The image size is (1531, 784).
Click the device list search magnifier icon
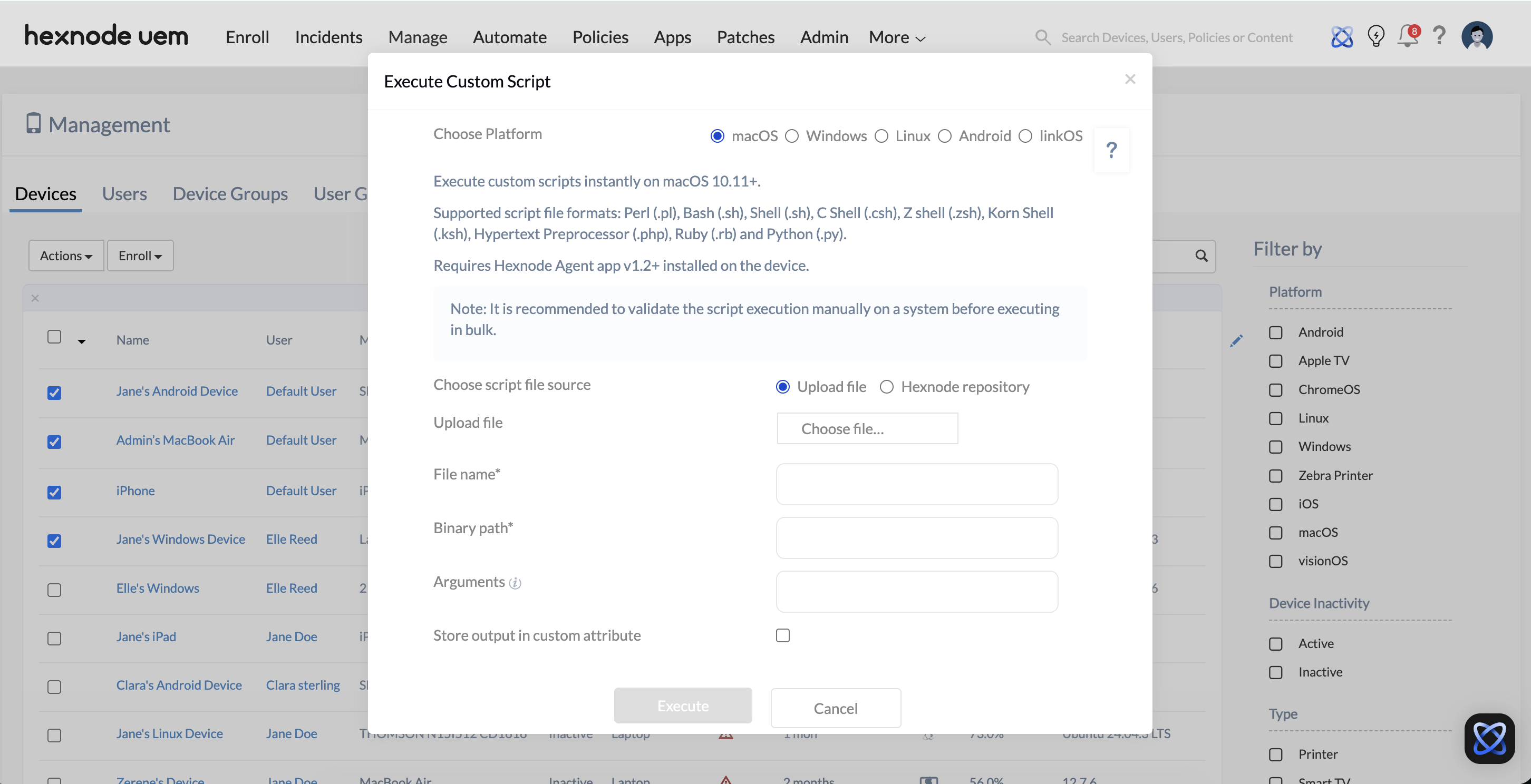1201,256
